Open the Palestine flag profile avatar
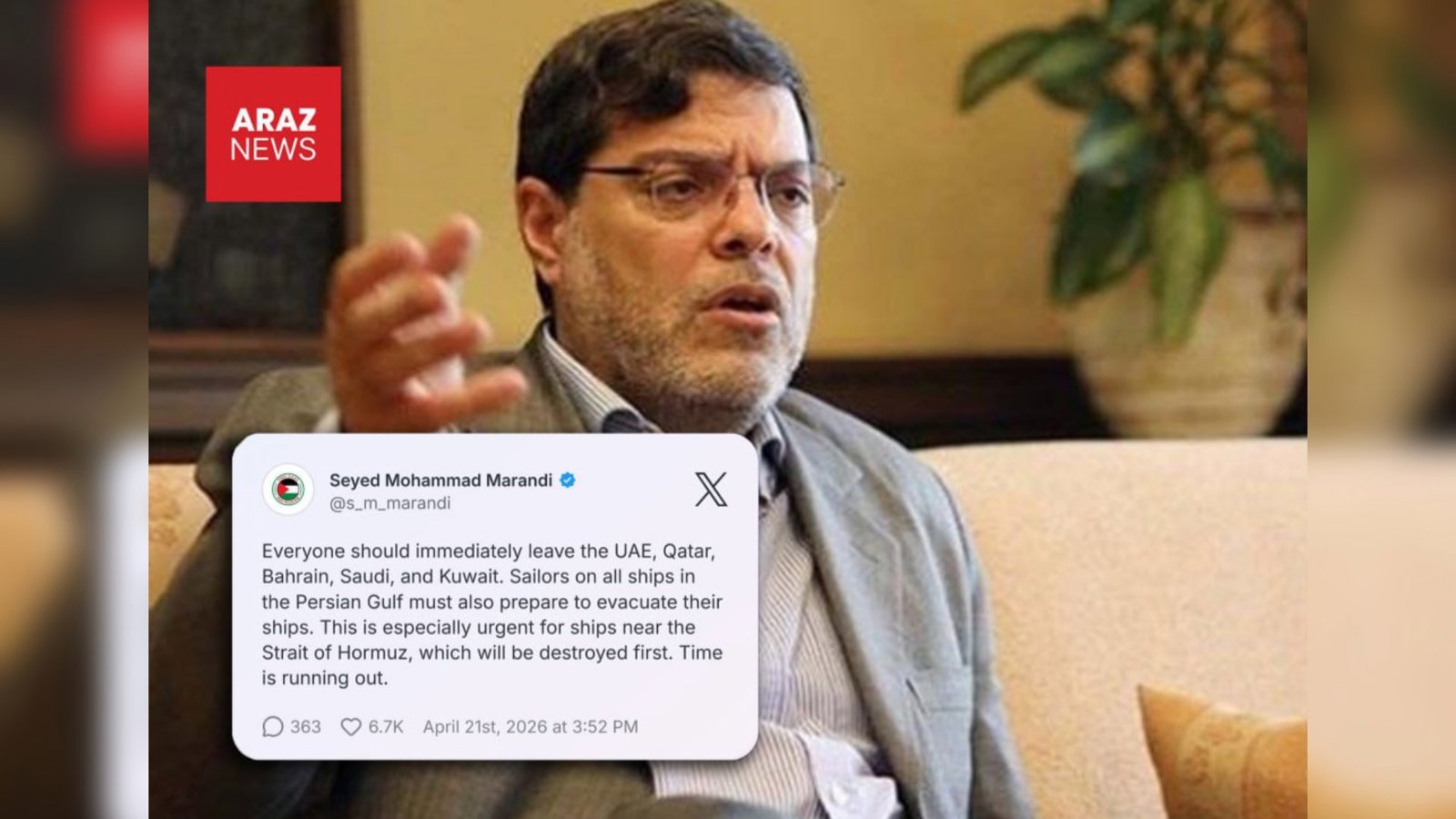This screenshot has width=1456, height=819. click(x=288, y=490)
